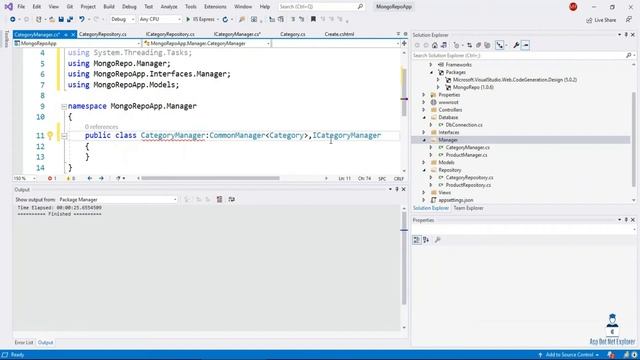Click the Categorized icon in Properties panel

point(416,240)
